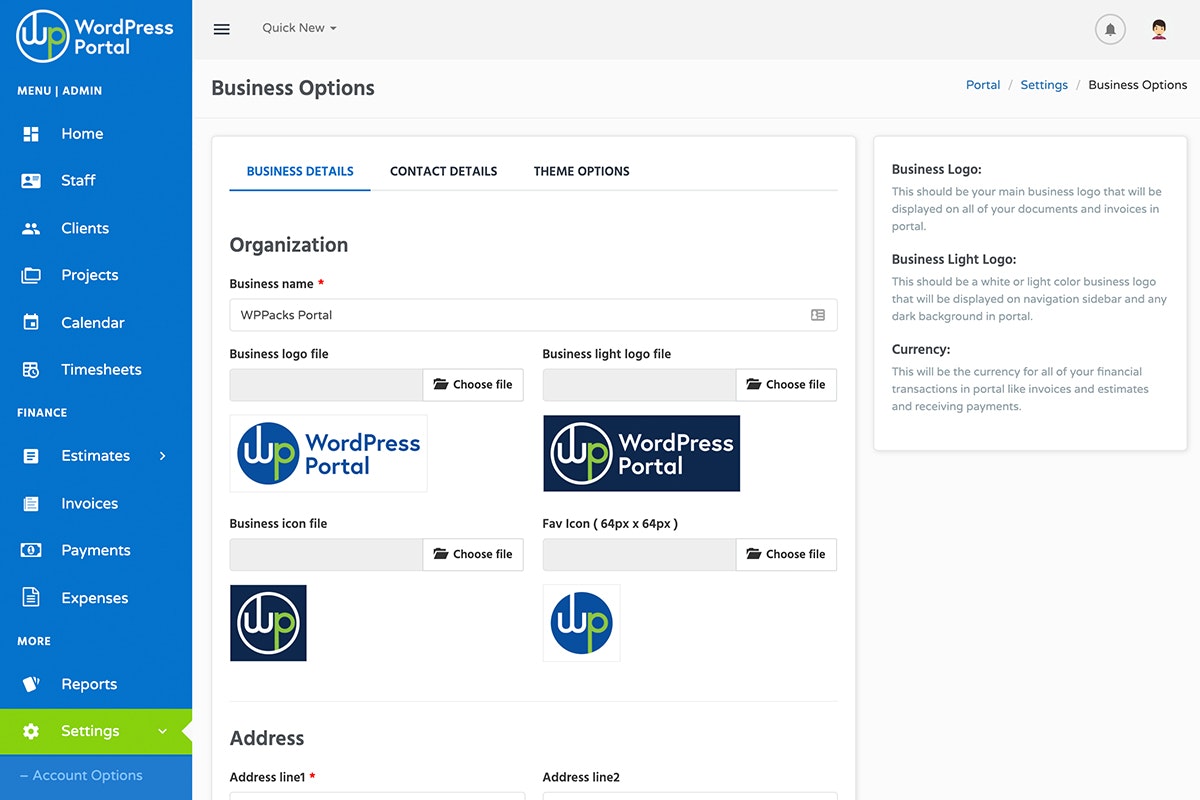Click the notification bell icon
The height and width of the screenshot is (800, 1200).
[x=1110, y=29]
